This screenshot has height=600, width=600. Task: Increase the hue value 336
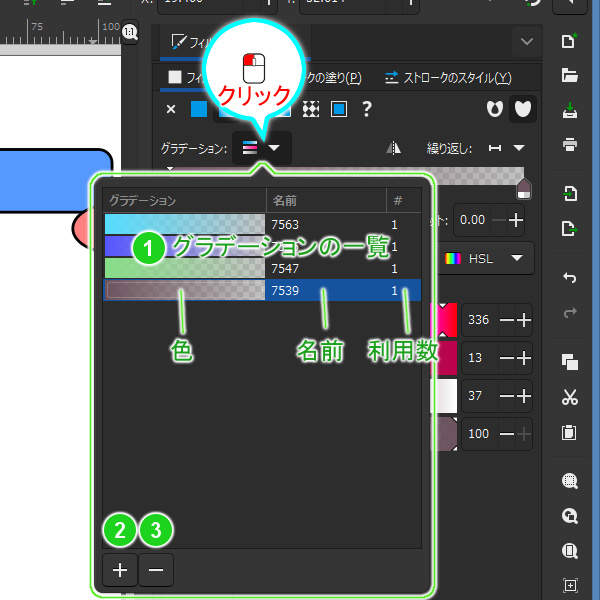click(x=524, y=320)
